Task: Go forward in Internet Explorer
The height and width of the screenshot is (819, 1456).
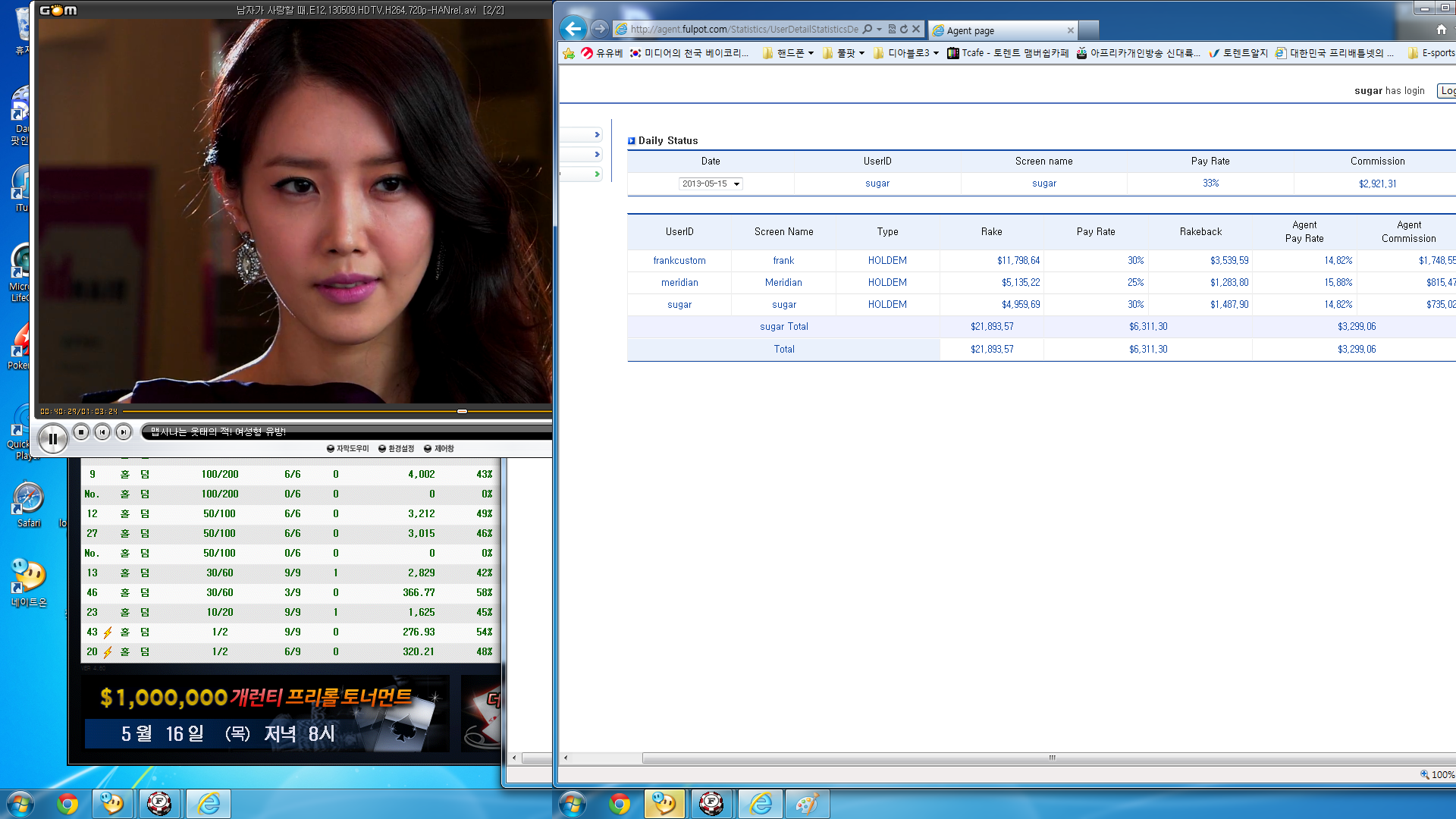Action: click(599, 29)
